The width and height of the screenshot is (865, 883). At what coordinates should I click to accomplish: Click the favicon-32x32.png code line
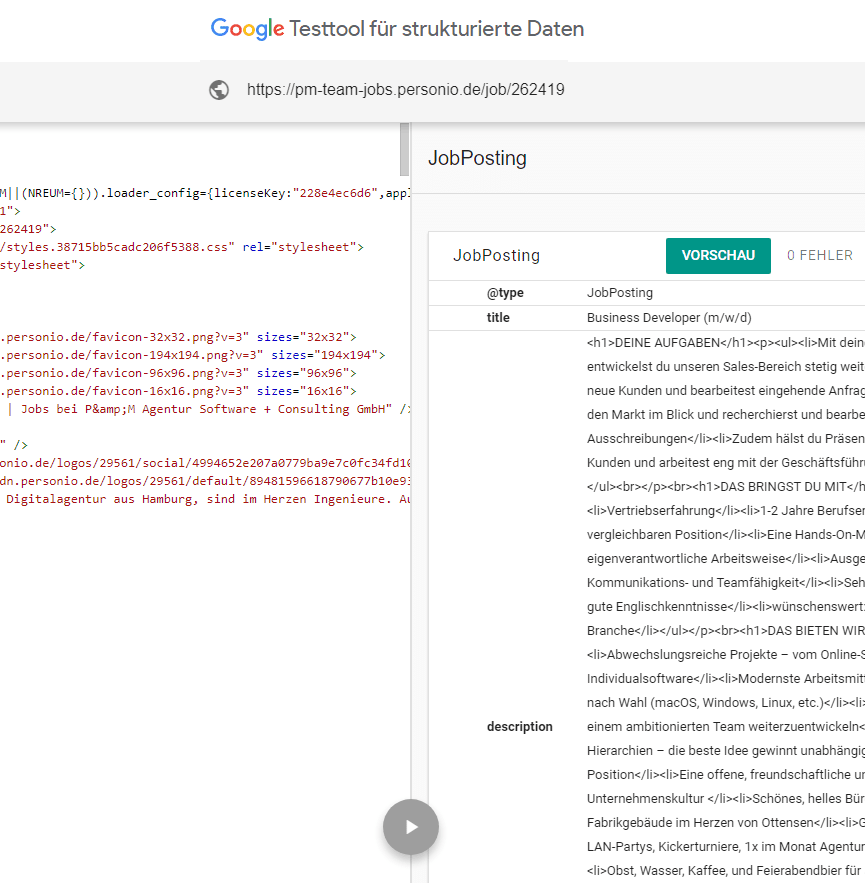coord(179,337)
